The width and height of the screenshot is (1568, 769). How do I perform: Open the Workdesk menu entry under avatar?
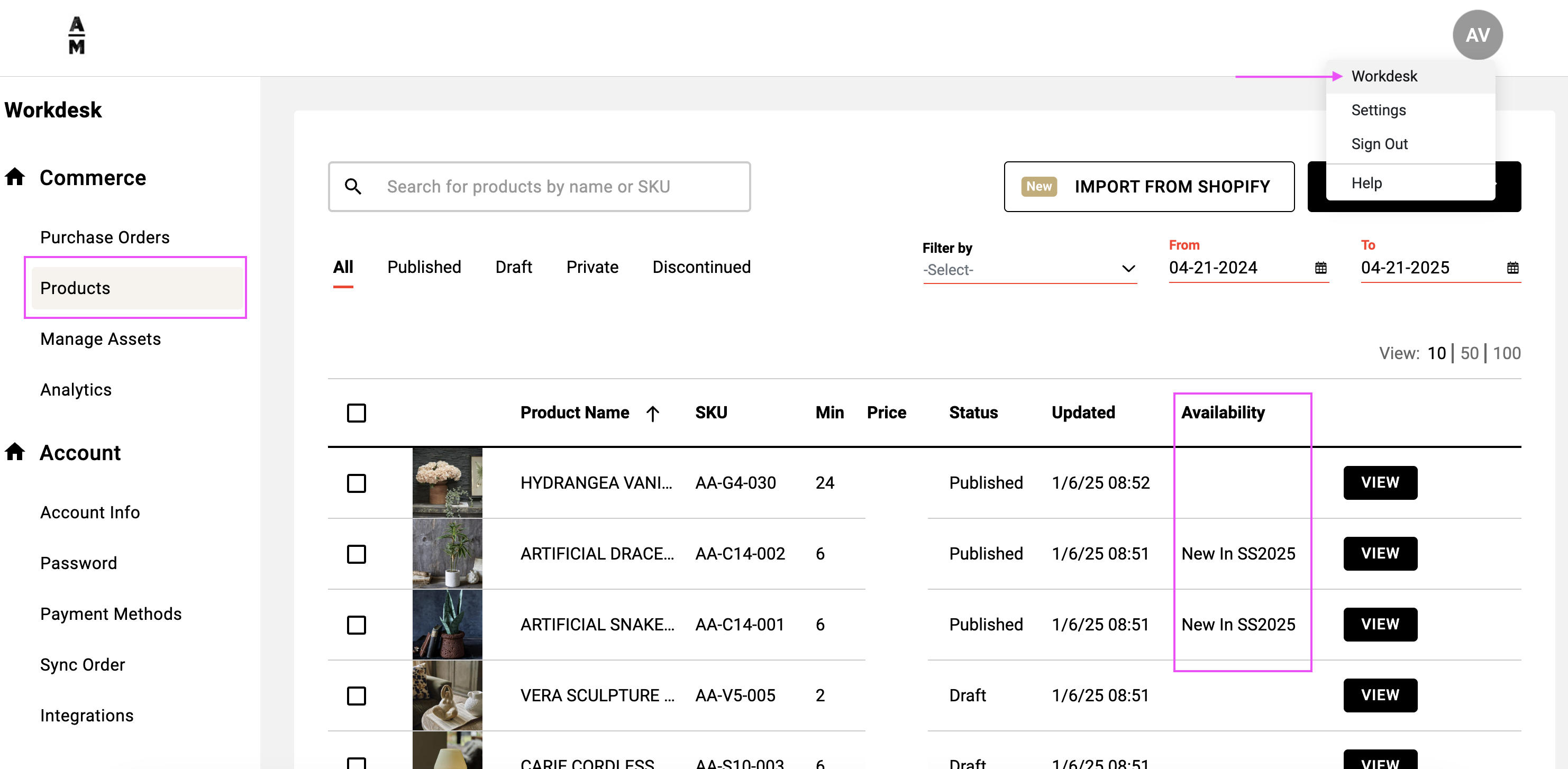[x=1384, y=76]
